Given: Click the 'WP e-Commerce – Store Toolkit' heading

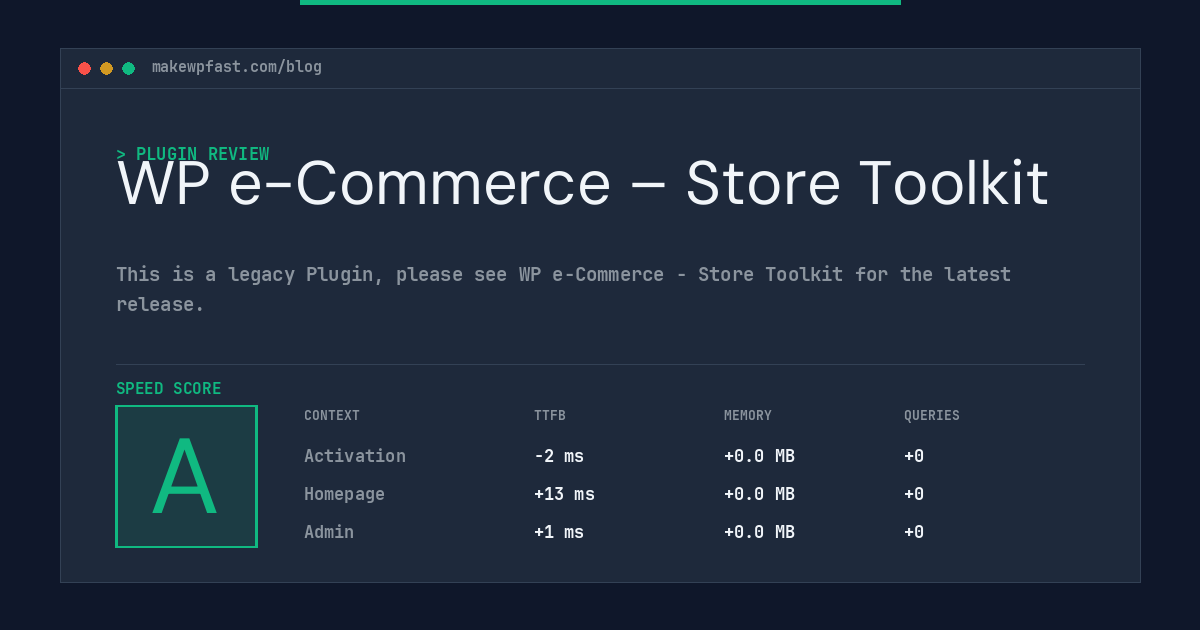Looking at the screenshot, I should click(583, 184).
